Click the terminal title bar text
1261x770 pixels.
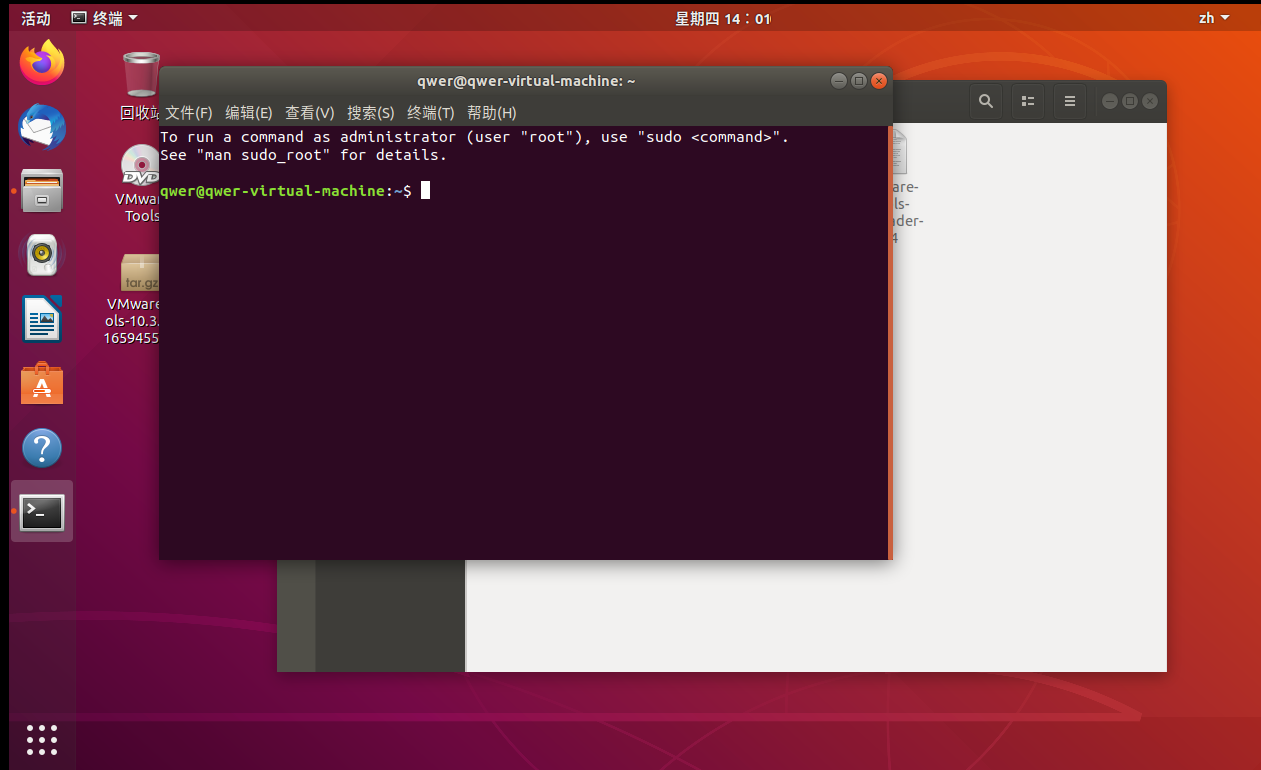pyautogui.click(x=526, y=81)
